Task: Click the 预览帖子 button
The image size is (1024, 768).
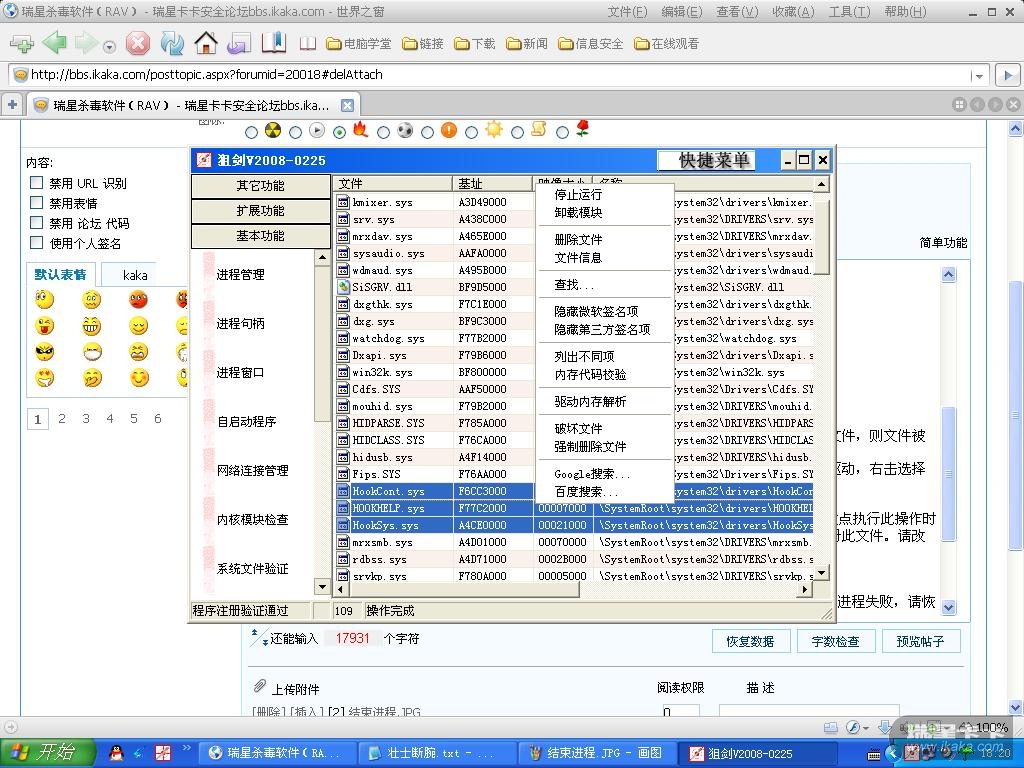Action: (919, 641)
